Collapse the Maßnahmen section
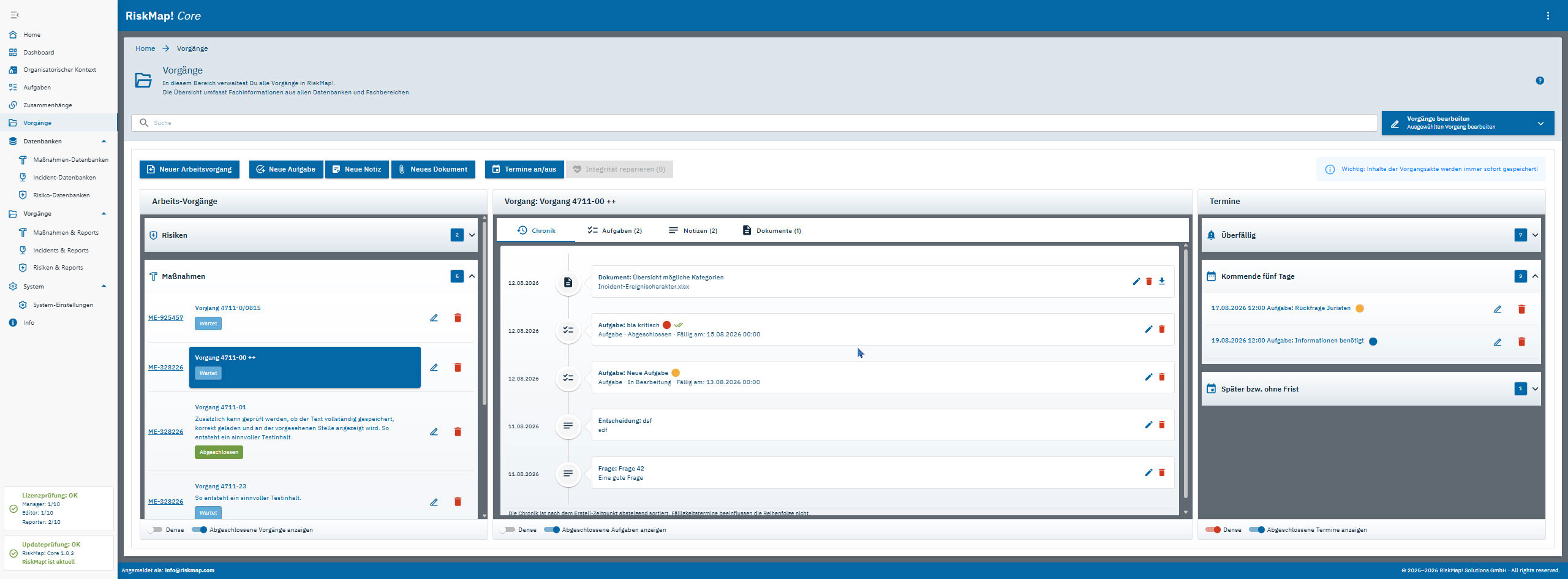The height and width of the screenshot is (579, 1568). click(x=472, y=276)
